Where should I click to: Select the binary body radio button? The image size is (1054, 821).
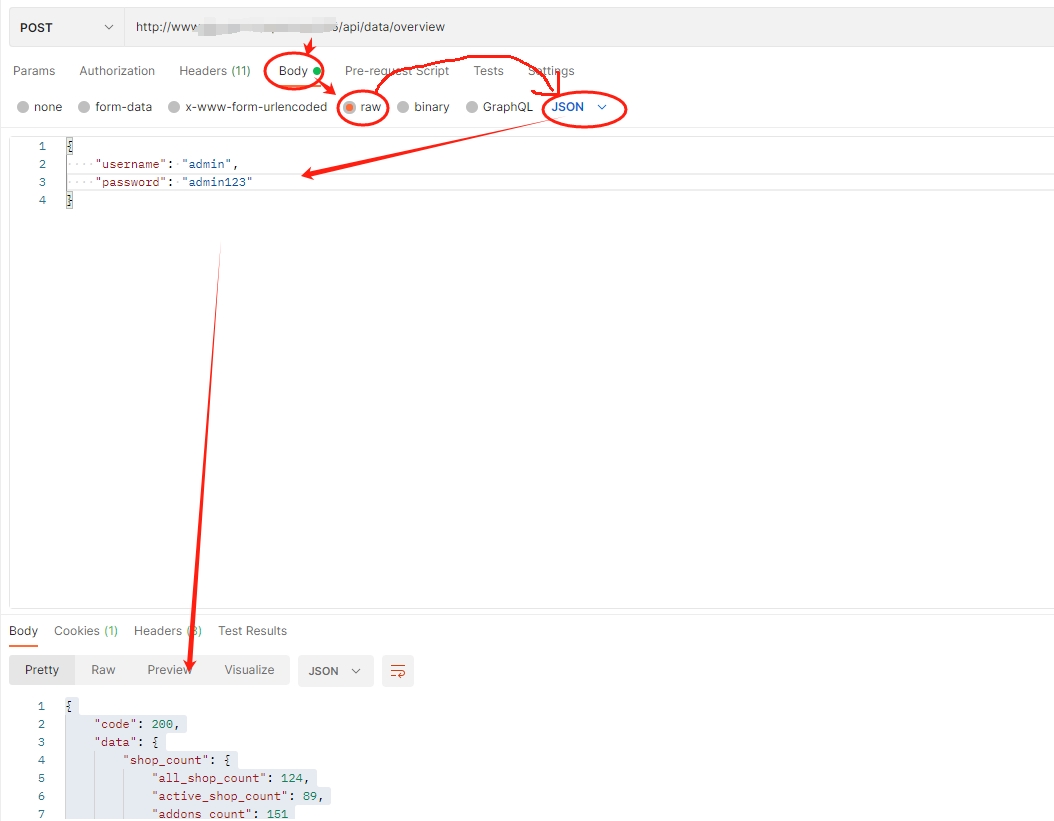pos(404,107)
